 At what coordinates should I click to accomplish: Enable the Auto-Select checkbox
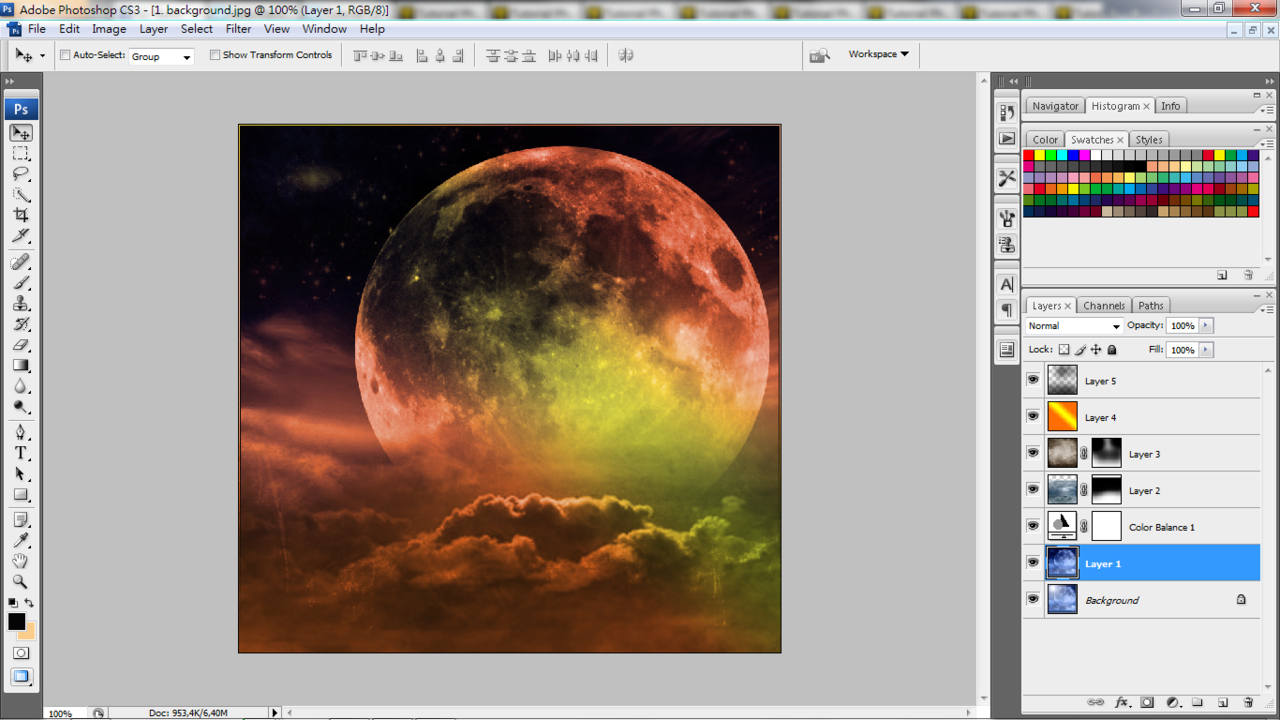pyautogui.click(x=65, y=55)
